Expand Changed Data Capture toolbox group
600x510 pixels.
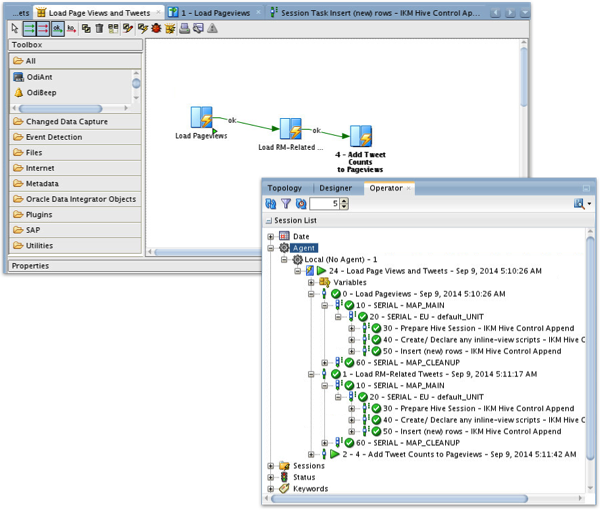click(x=75, y=122)
